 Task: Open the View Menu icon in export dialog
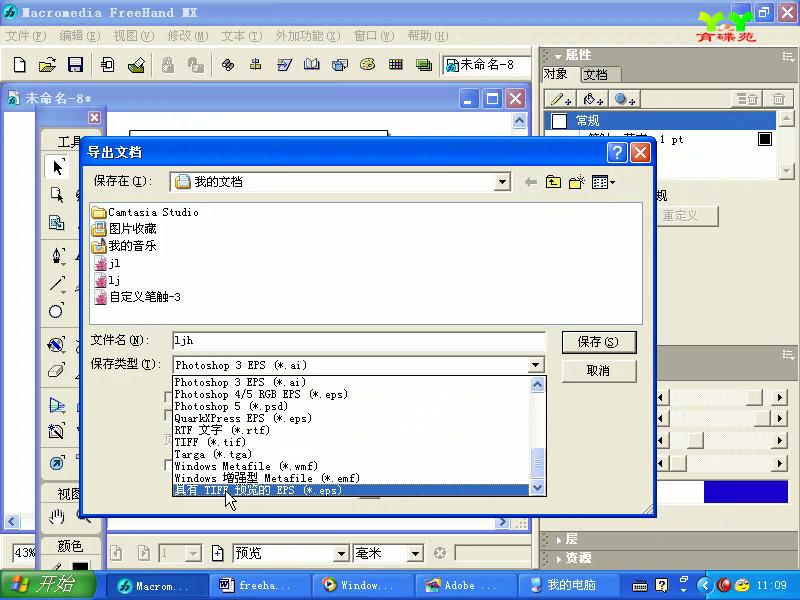tap(603, 182)
